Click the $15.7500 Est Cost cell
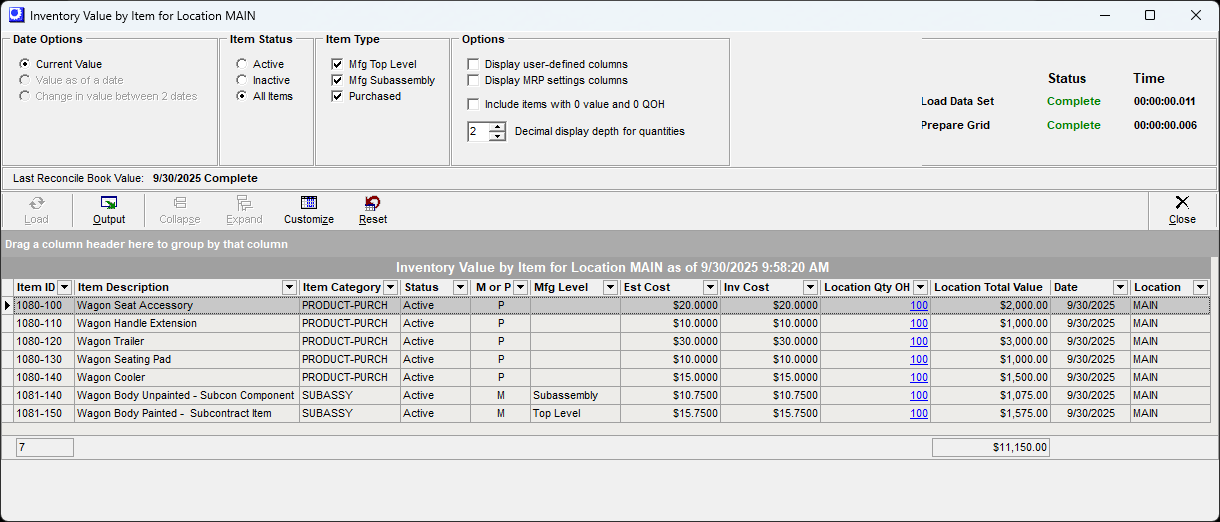 (670, 414)
